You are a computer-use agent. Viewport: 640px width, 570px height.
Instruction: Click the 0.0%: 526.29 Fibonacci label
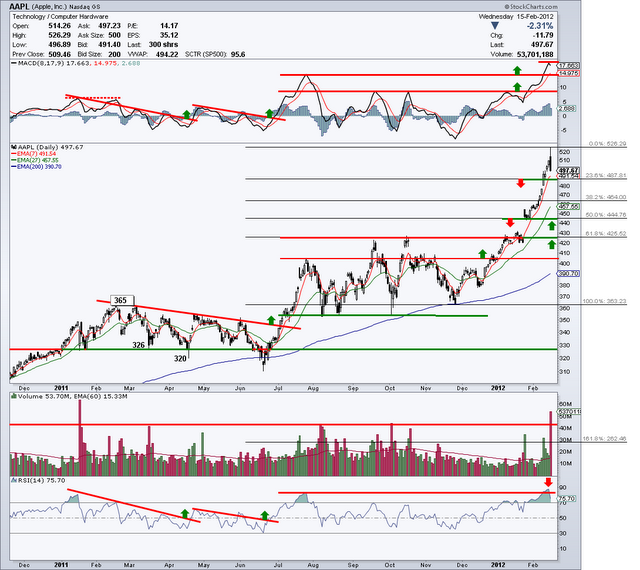[607, 143]
